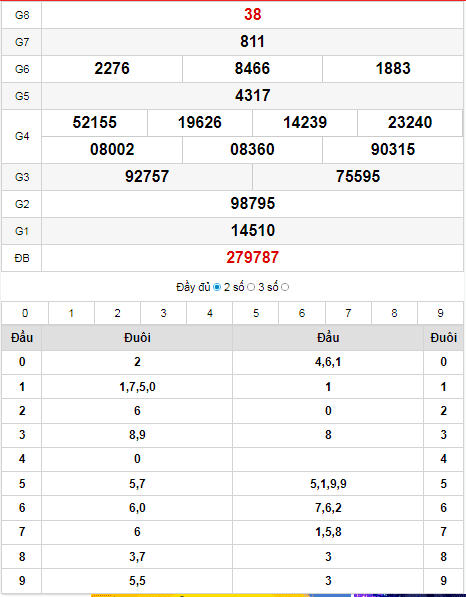This screenshot has width=466, height=597.
Task: Click digit filter tab 3
Action: point(163,313)
